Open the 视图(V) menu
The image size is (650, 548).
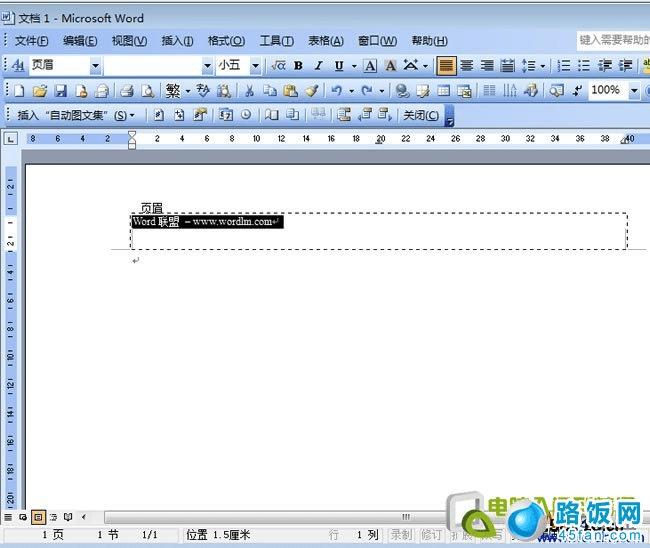point(129,41)
